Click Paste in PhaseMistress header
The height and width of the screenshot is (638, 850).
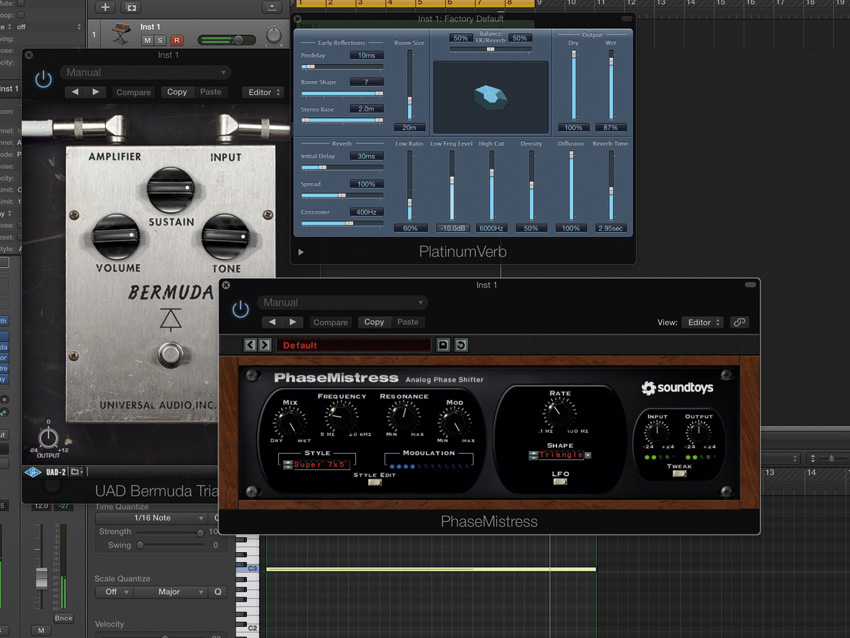tap(408, 322)
